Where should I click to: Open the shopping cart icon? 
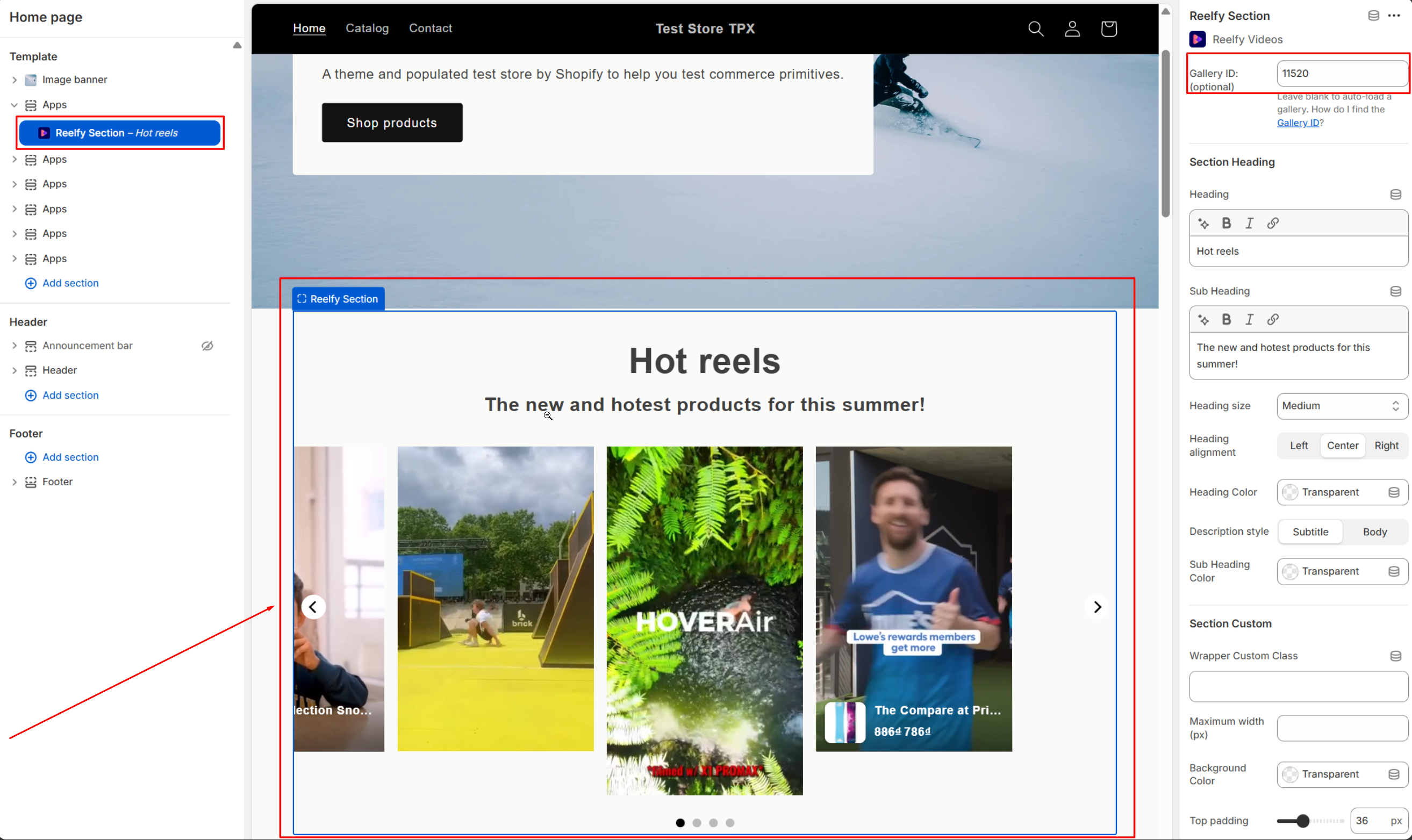click(1108, 29)
